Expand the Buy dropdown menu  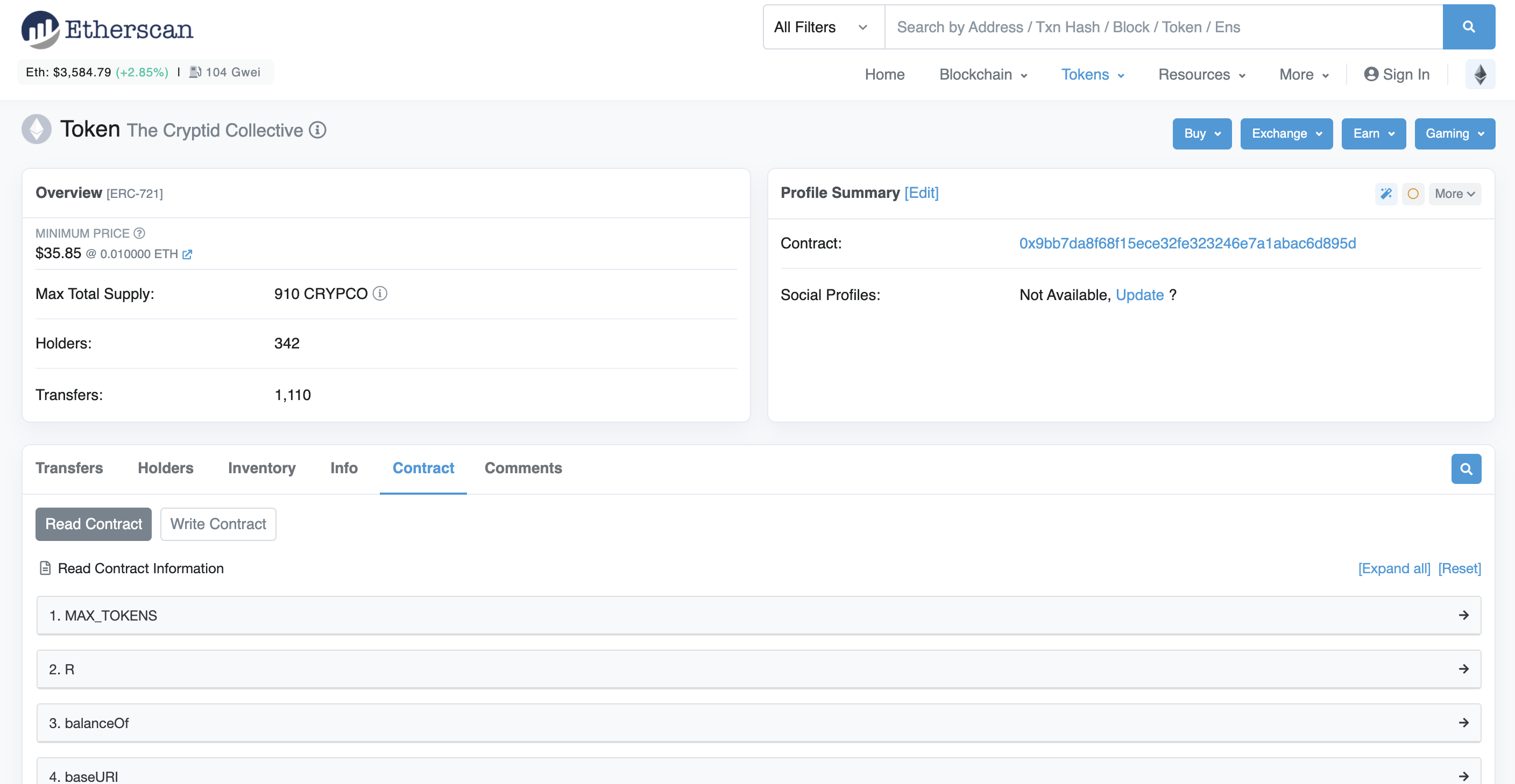coord(1201,133)
